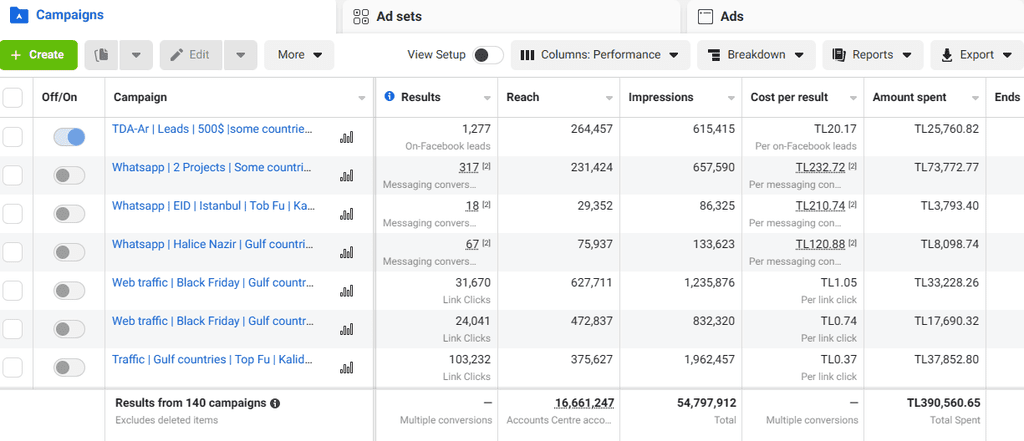The width and height of the screenshot is (1024, 441).
Task: Open Reach column header dropdown arrow
Action: tap(609, 98)
